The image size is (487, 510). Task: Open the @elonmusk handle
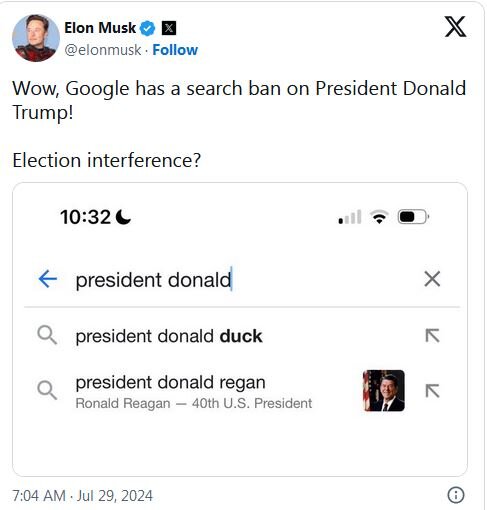click(103, 50)
